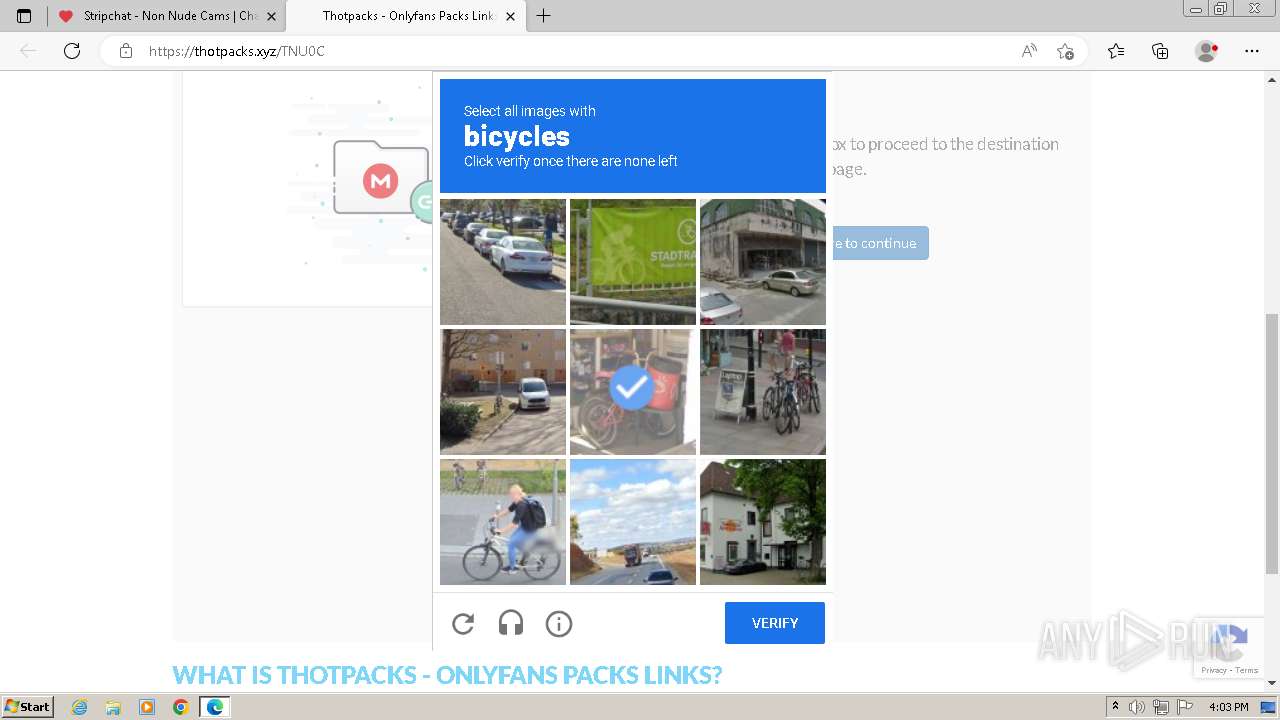Open Action Center flag icon

coord(1184,707)
